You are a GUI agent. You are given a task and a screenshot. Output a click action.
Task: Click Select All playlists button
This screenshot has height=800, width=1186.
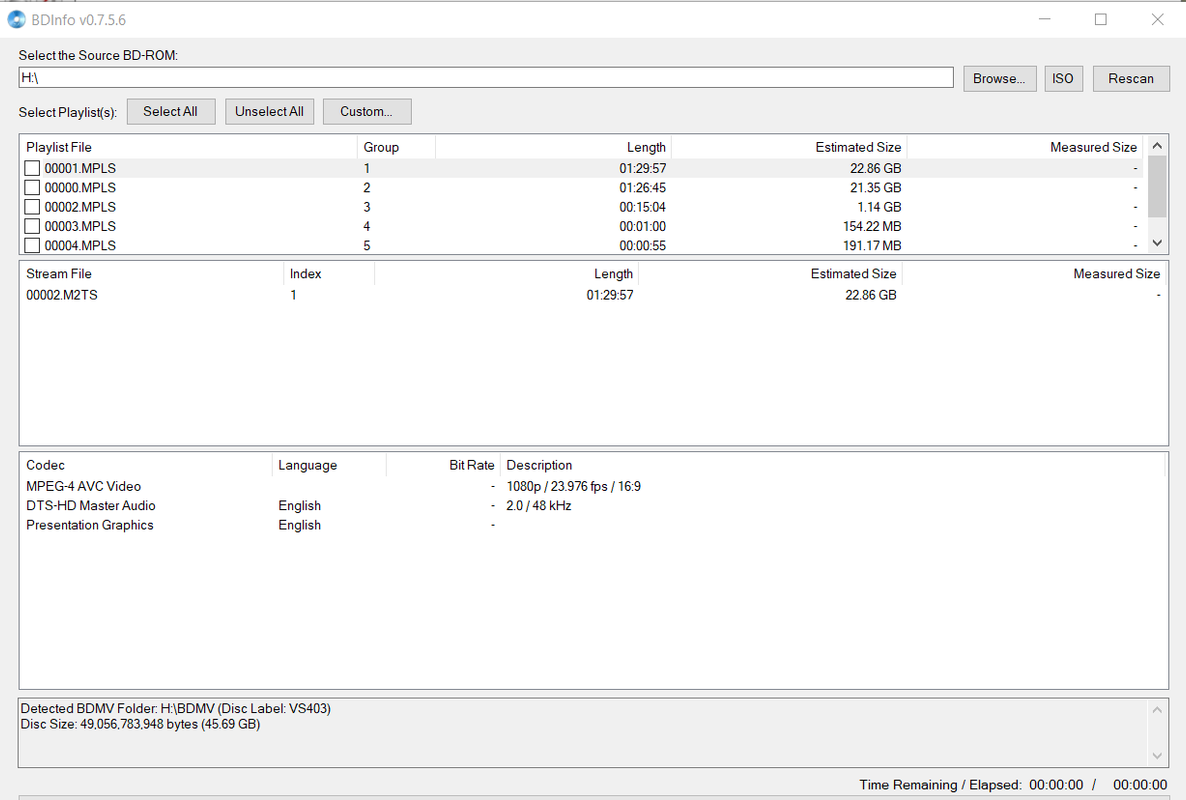tap(171, 111)
